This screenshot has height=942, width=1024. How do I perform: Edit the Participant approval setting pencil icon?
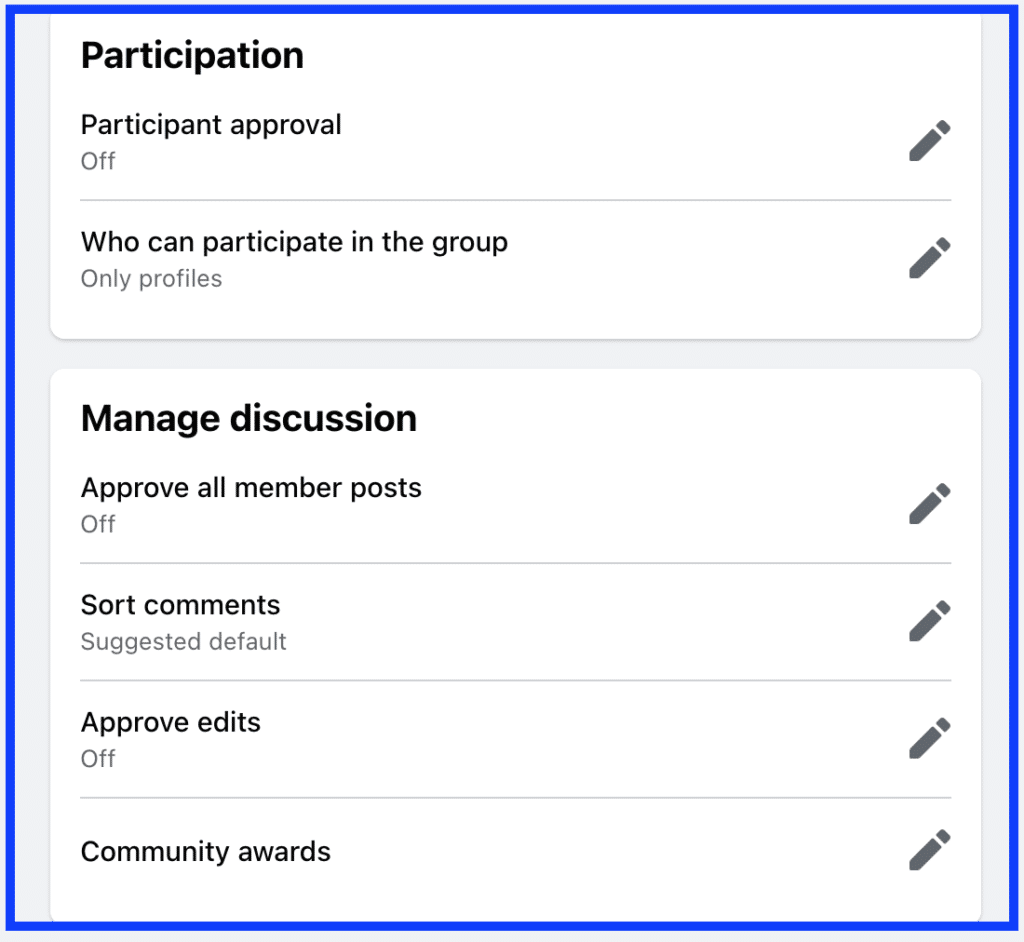[x=930, y=140]
